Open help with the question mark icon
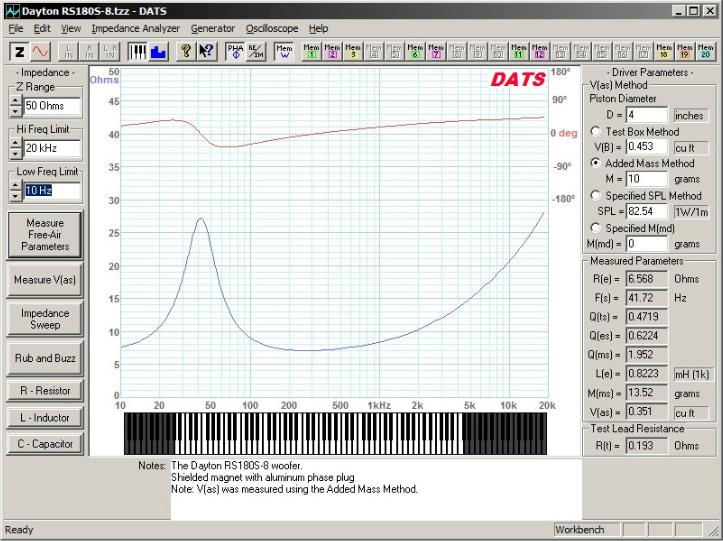Image resolution: width=723 pixels, height=541 pixels. 185,51
